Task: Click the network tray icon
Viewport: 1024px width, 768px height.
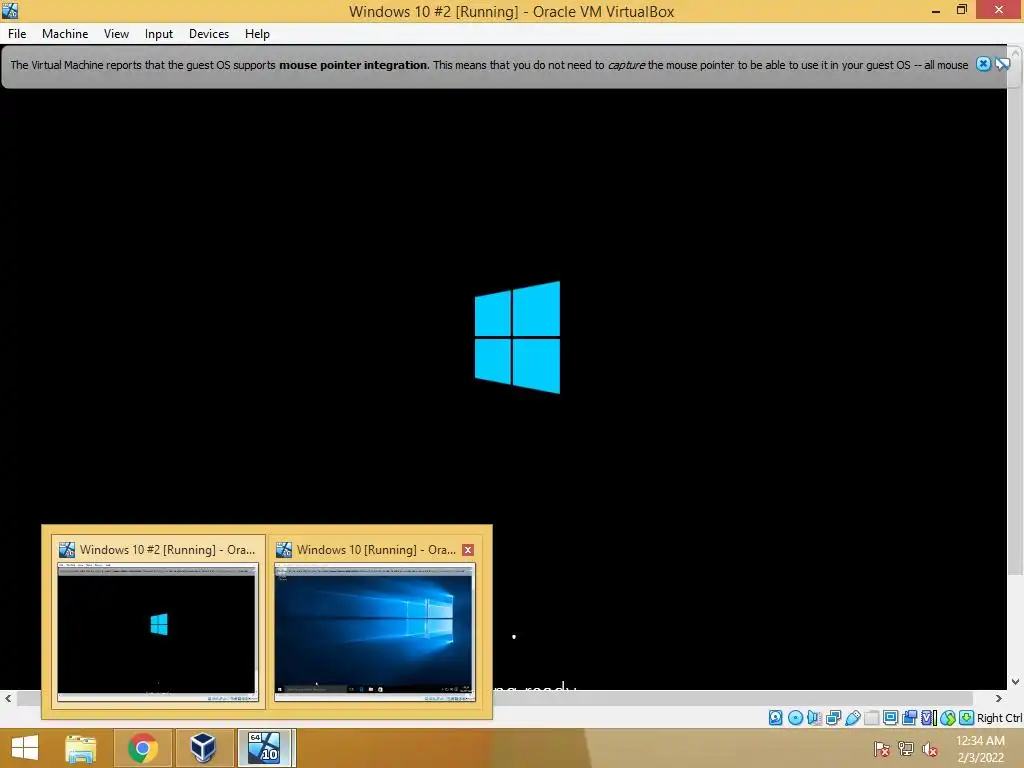Action: coord(906,749)
